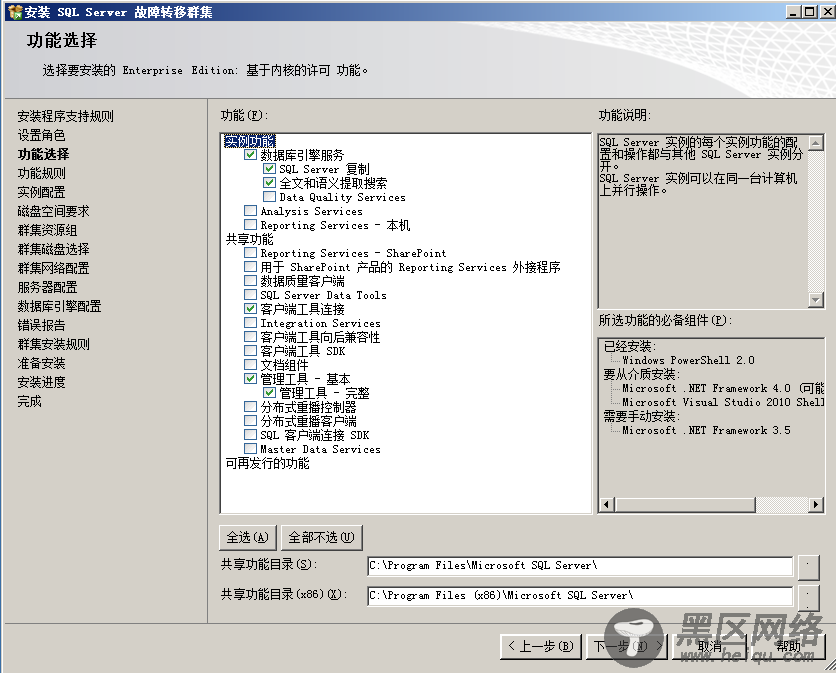Image resolution: width=836 pixels, height=673 pixels.
Task: Check SQL Server Data Tools
Action: 251,295
